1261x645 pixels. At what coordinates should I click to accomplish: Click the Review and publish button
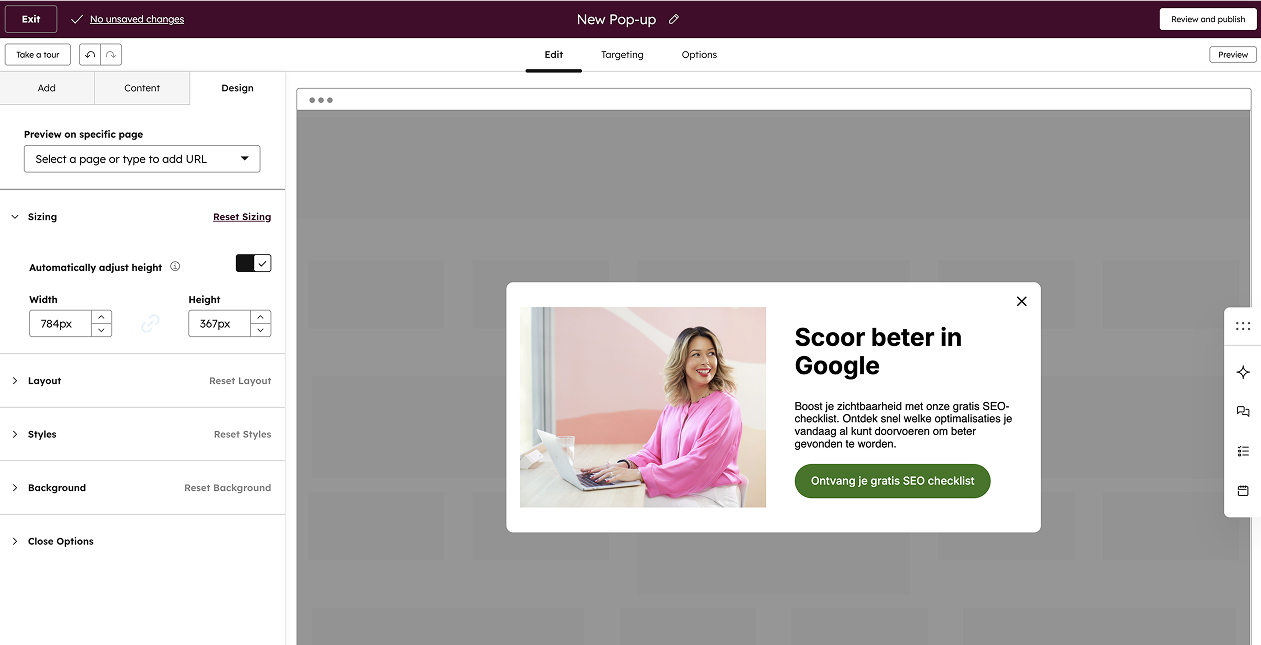pos(1207,19)
